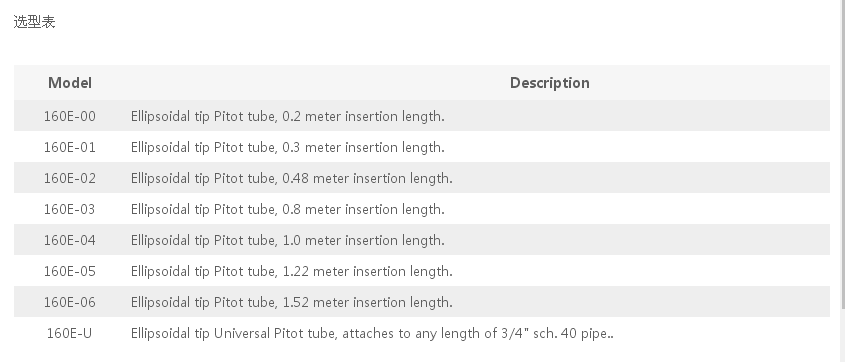Select the 160E-00 model cell
The height and width of the screenshot is (362, 845).
click(70, 116)
